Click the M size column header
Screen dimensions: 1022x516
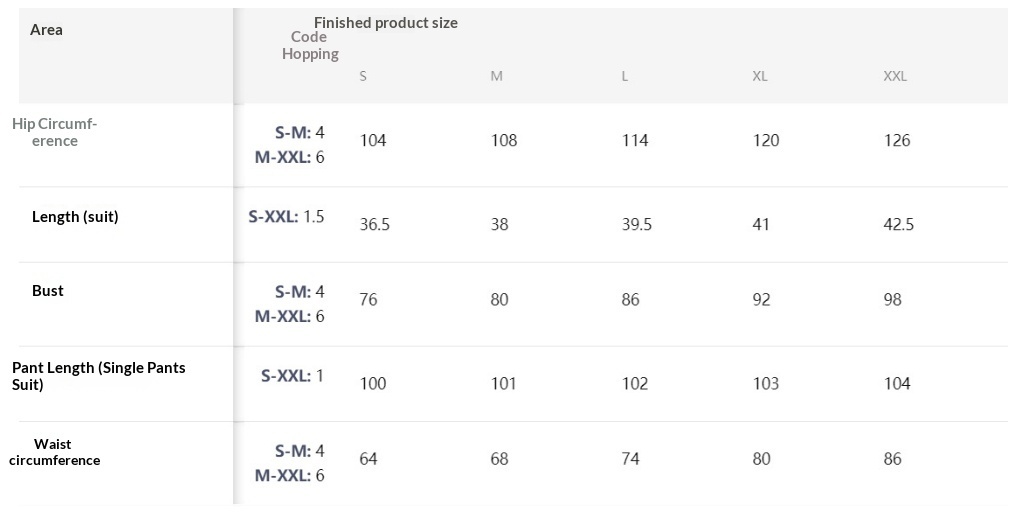tap(496, 76)
